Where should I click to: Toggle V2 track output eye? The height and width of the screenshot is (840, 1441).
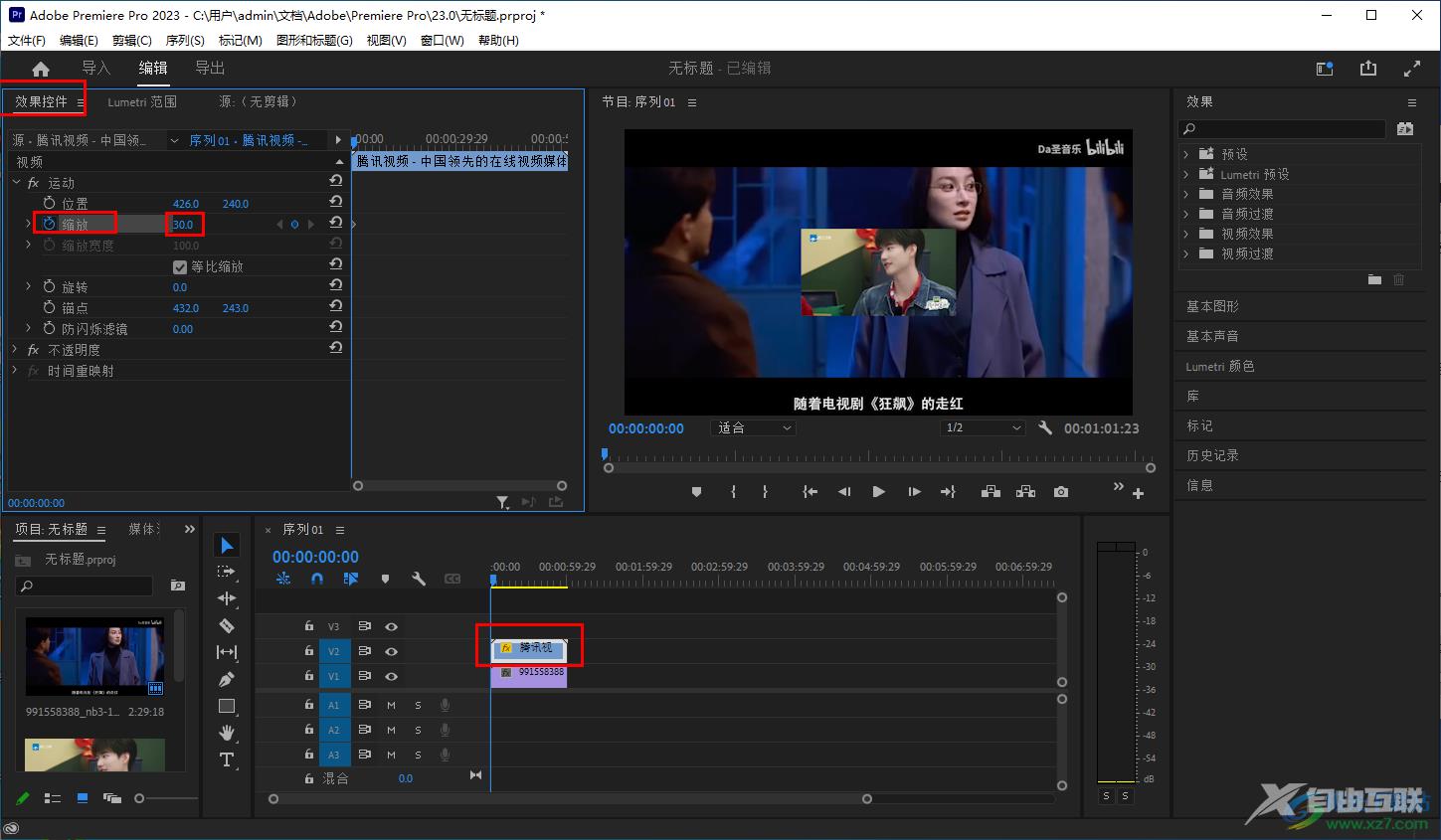tap(391, 651)
